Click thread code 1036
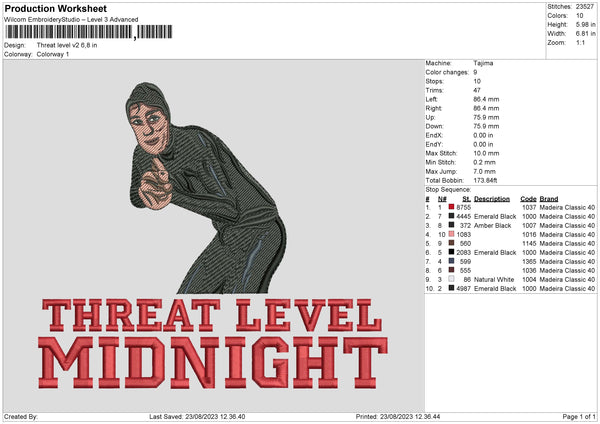The height and width of the screenshot is (424, 600). (529, 271)
